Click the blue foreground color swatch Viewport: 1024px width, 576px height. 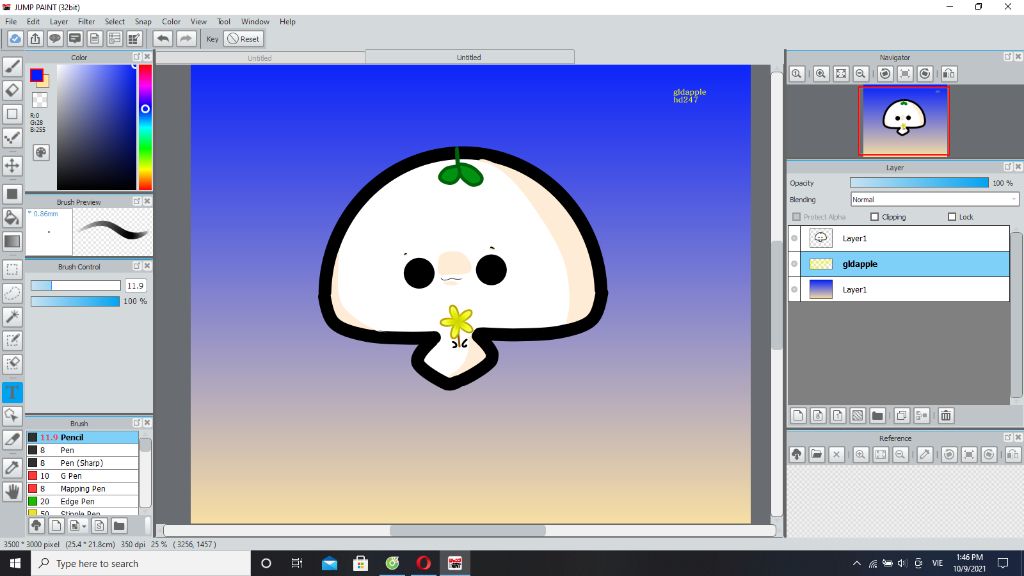point(37,75)
